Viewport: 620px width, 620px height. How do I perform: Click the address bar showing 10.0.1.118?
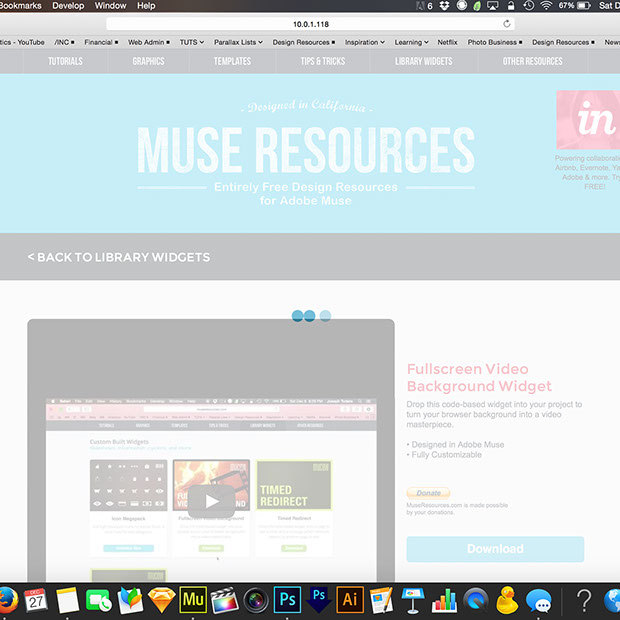[310, 24]
